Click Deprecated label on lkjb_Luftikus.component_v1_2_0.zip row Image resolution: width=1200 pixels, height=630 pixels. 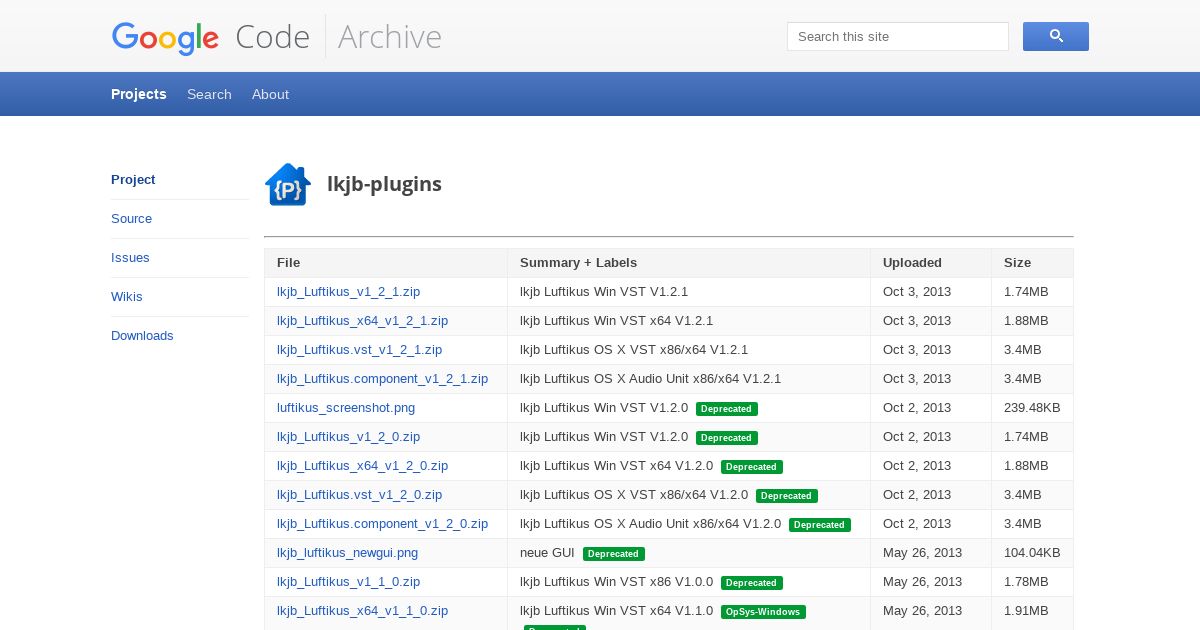[820, 525]
